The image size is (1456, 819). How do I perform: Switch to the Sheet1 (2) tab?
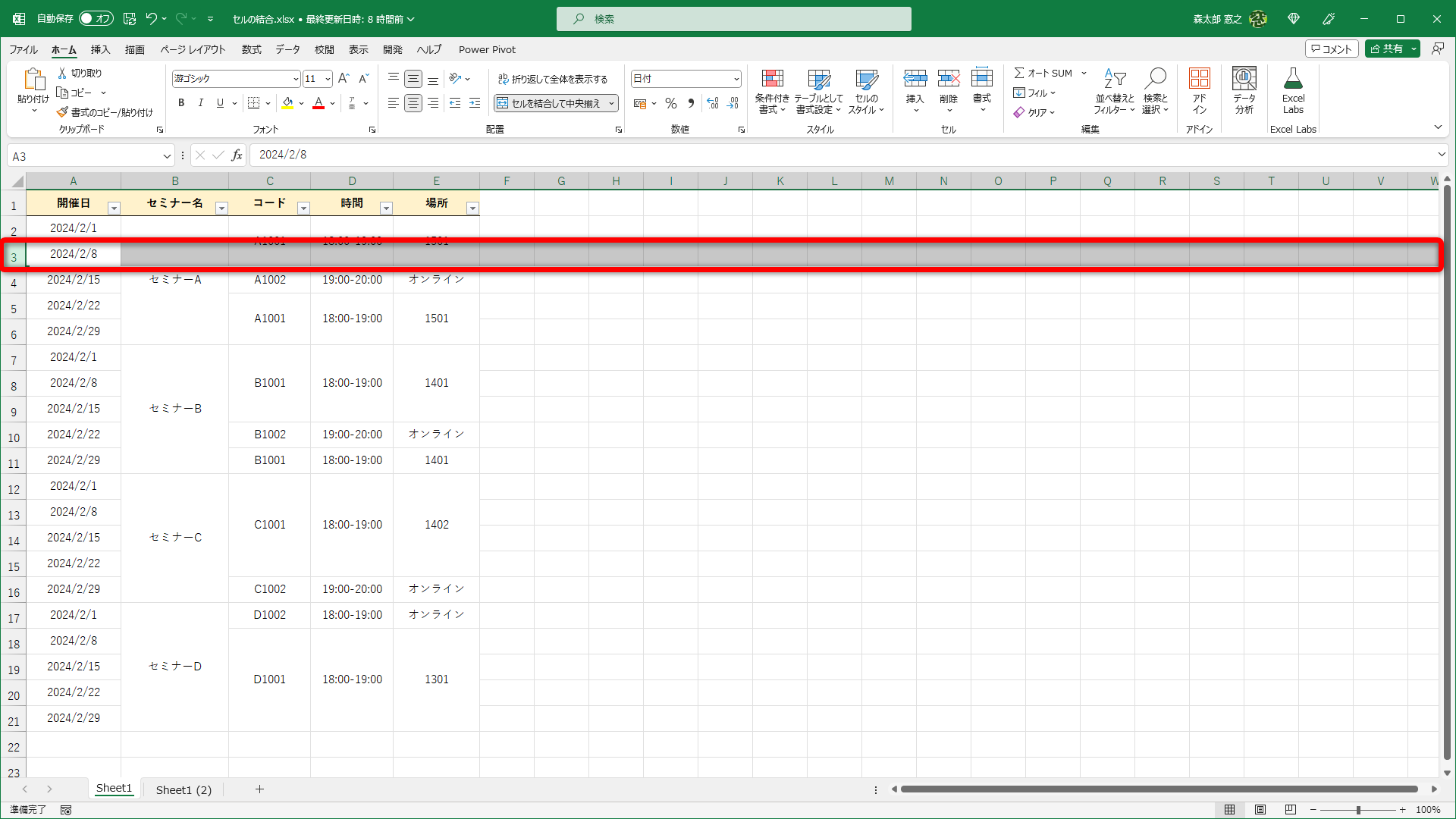[184, 789]
